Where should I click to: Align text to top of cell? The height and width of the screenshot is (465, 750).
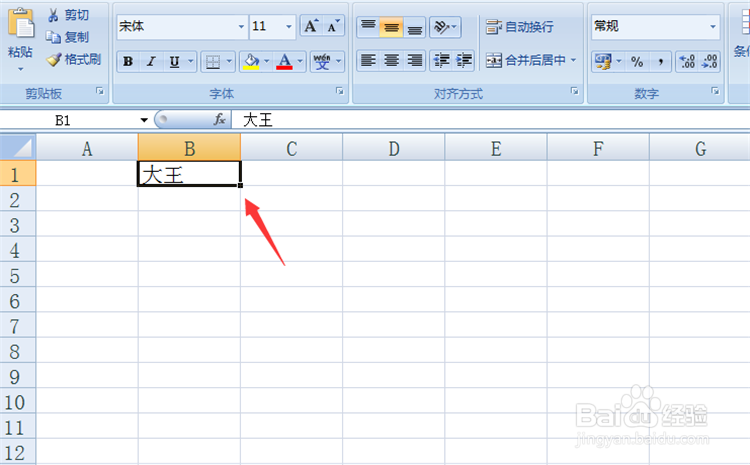click(368, 26)
